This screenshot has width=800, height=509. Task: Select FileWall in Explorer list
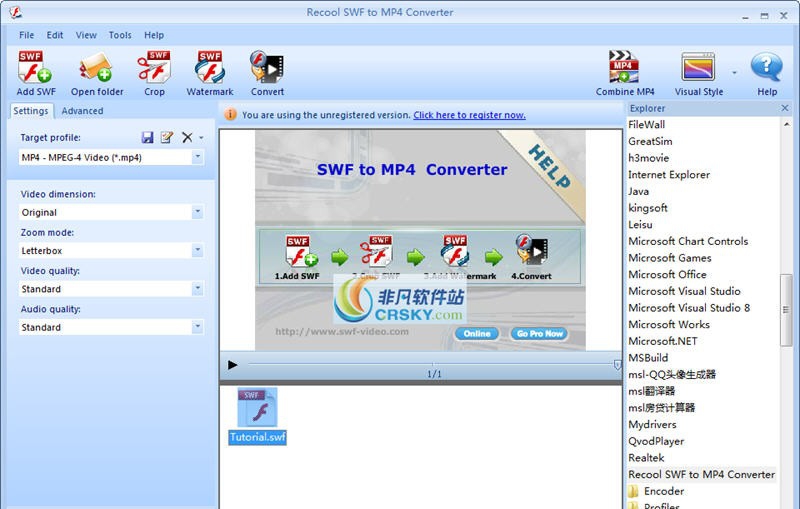coord(646,124)
